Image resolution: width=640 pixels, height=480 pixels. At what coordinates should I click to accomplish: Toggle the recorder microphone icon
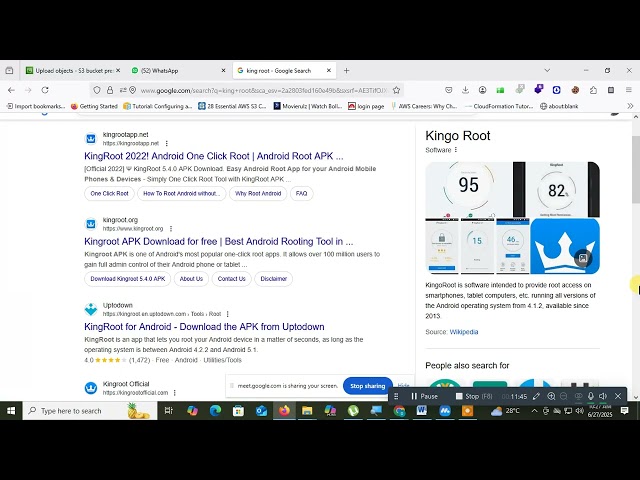[591, 396]
